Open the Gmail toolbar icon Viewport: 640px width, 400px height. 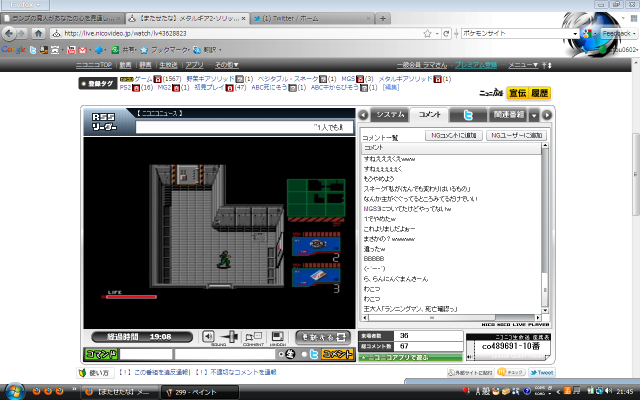pyautogui.click(x=82, y=50)
